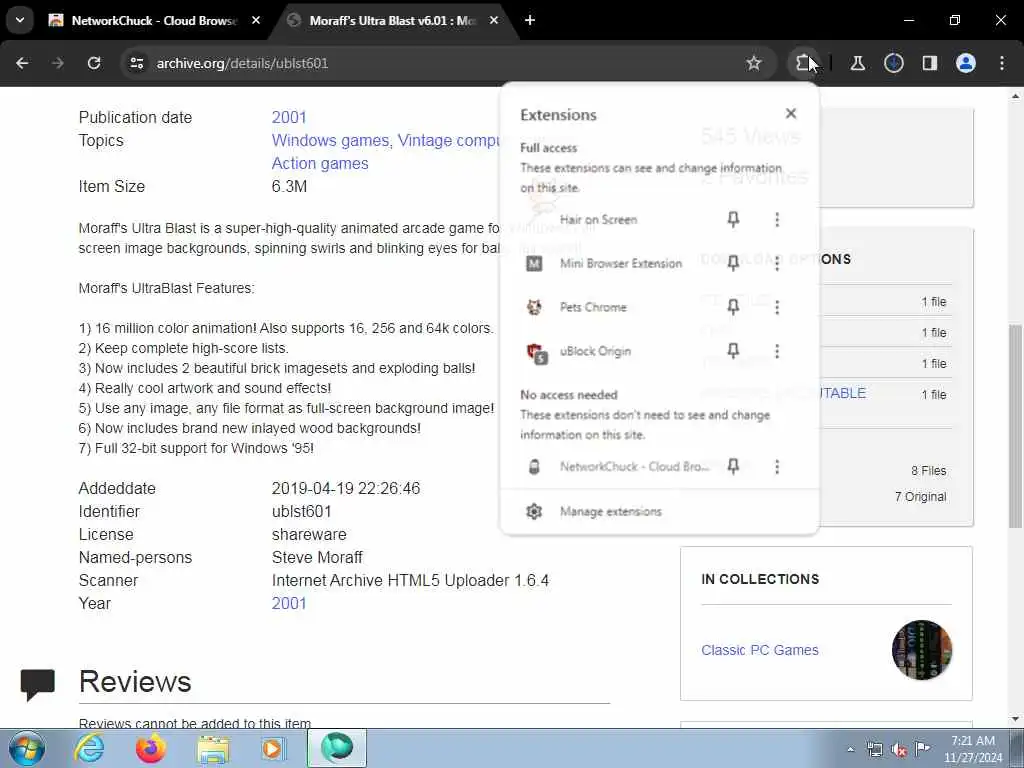
Task: Open Windows Media Player from the taskbar
Action: (274, 748)
